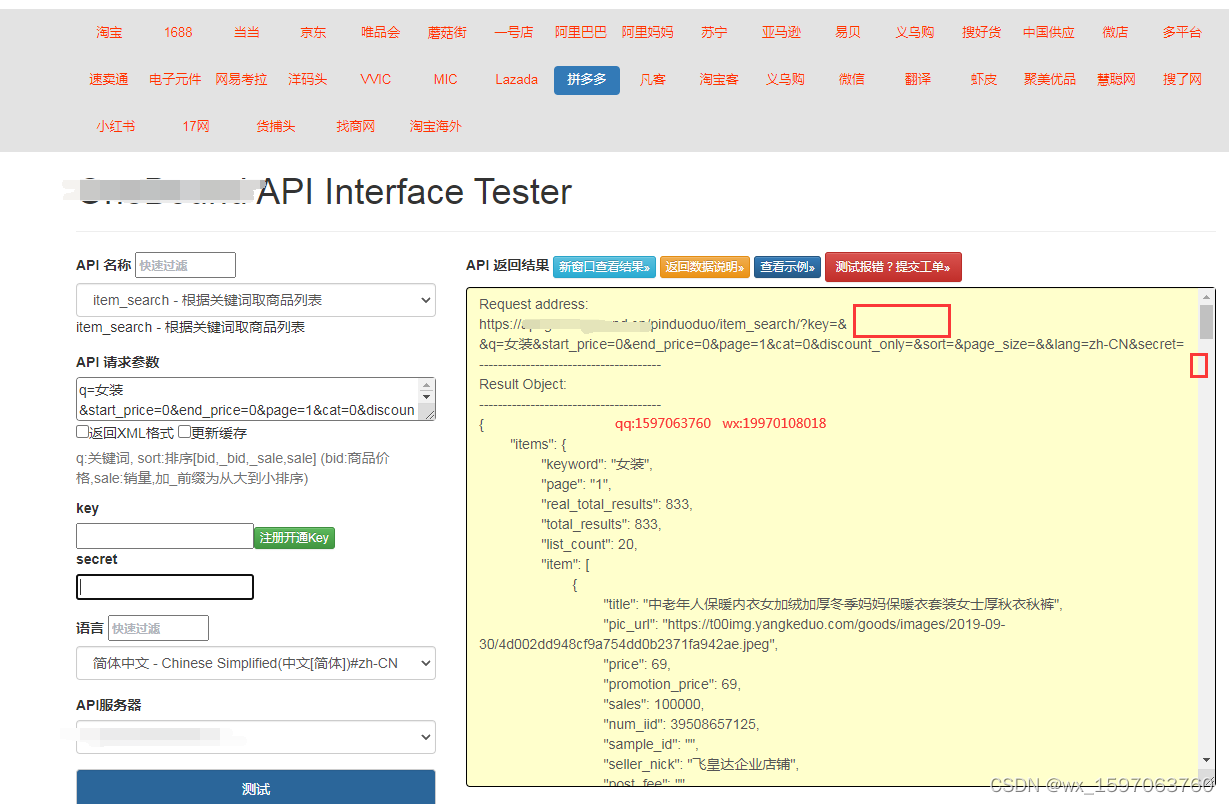Open the 多平台 tab
The width and height of the screenshot is (1229, 804).
1182,32
